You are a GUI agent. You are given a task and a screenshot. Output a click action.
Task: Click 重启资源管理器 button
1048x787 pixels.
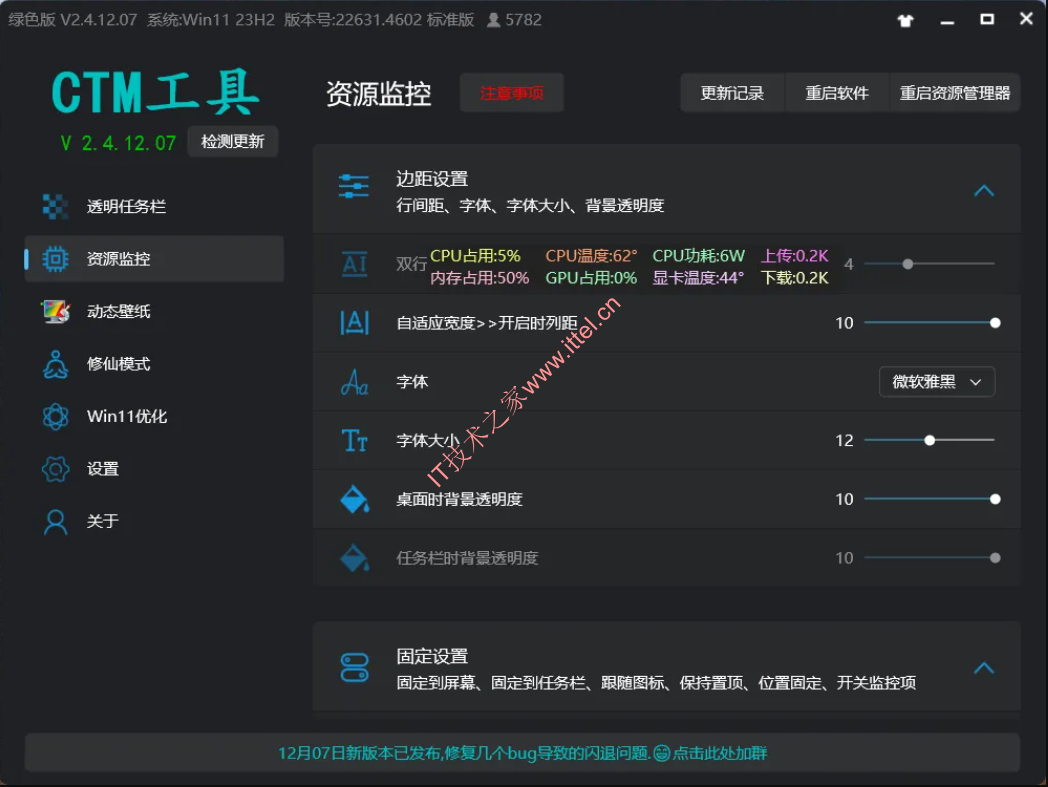[x=954, y=93]
